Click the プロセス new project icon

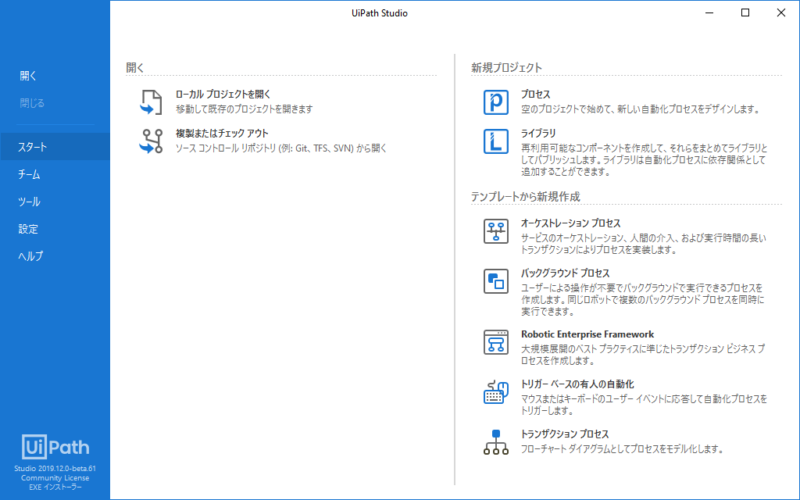coord(496,101)
